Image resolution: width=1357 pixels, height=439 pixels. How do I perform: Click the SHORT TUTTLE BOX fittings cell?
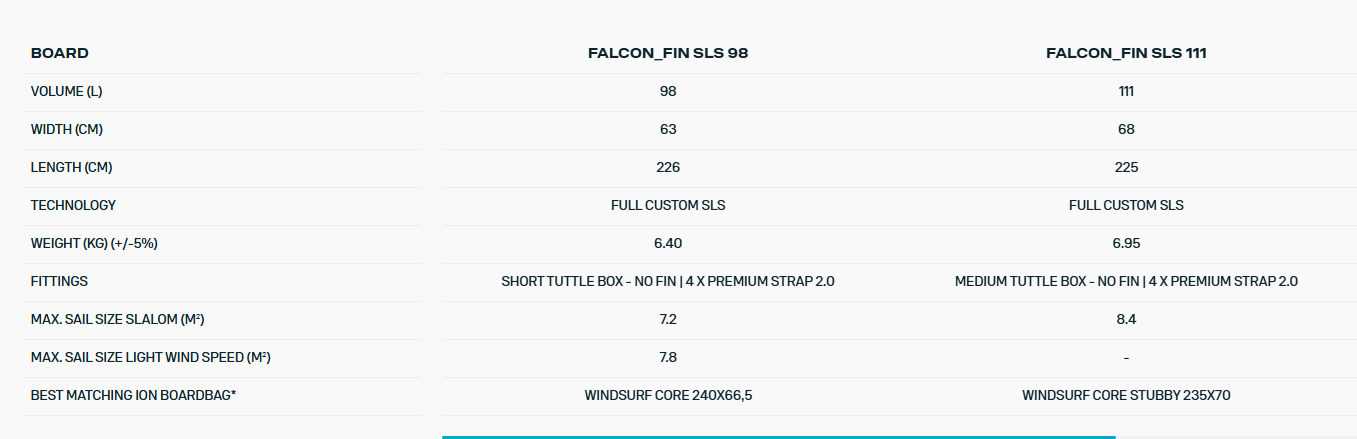tap(668, 282)
